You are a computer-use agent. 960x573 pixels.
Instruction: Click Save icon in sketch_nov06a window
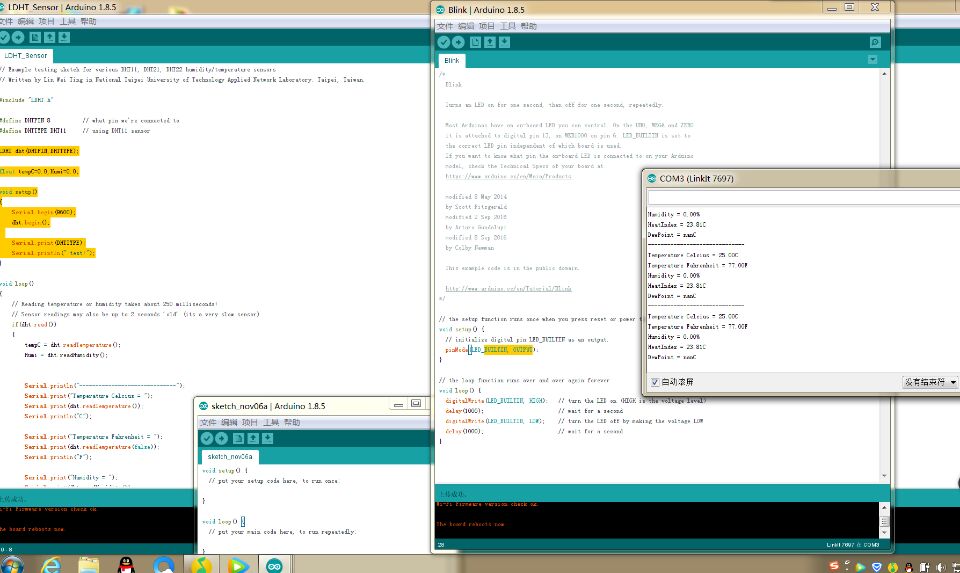point(267,438)
